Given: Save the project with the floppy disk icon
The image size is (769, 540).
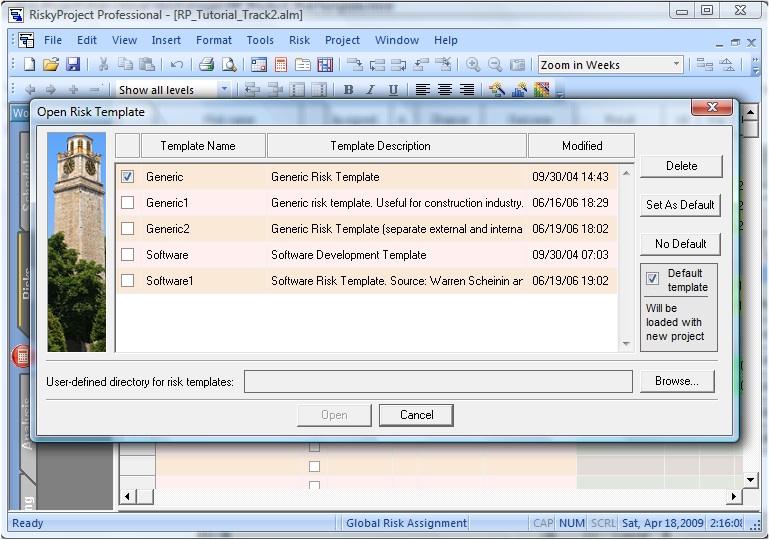Looking at the screenshot, I should point(73,64).
